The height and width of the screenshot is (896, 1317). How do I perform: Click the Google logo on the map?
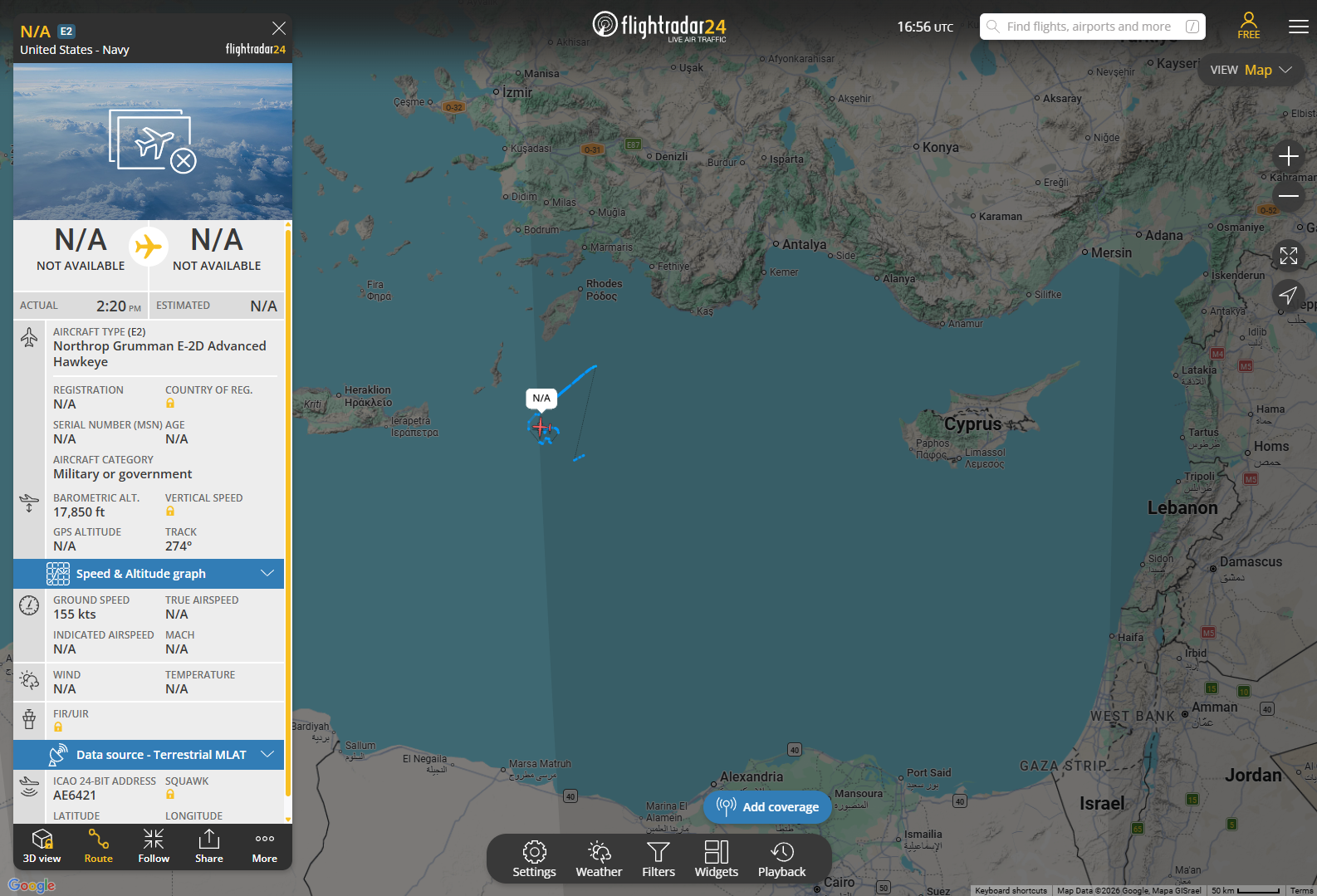tap(32, 885)
